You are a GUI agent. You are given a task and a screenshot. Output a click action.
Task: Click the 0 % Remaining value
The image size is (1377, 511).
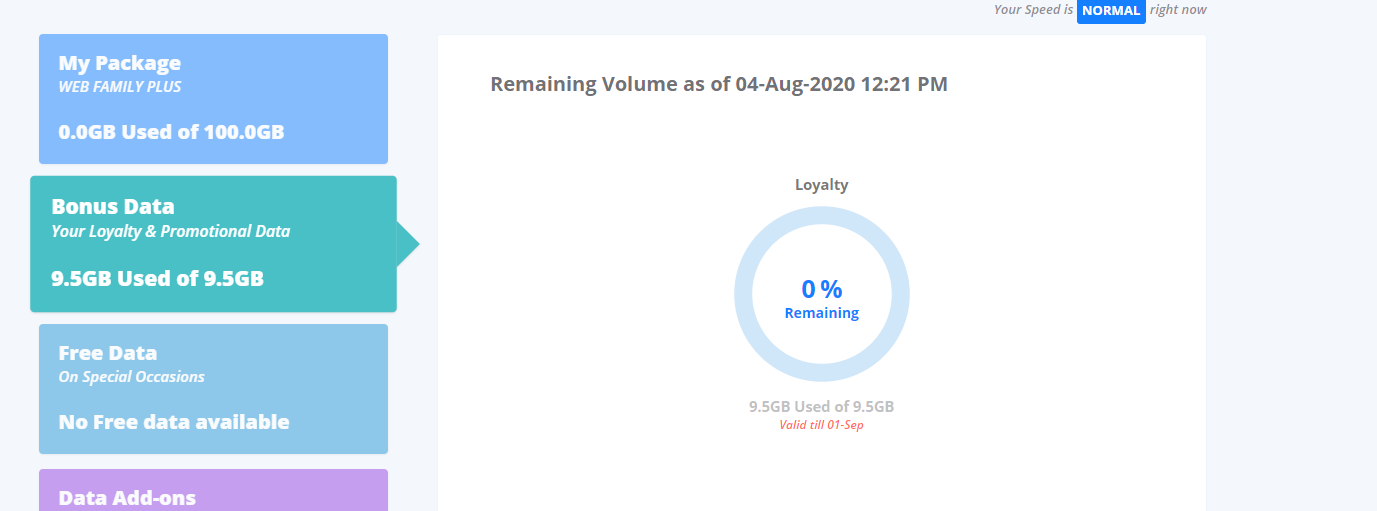[822, 299]
